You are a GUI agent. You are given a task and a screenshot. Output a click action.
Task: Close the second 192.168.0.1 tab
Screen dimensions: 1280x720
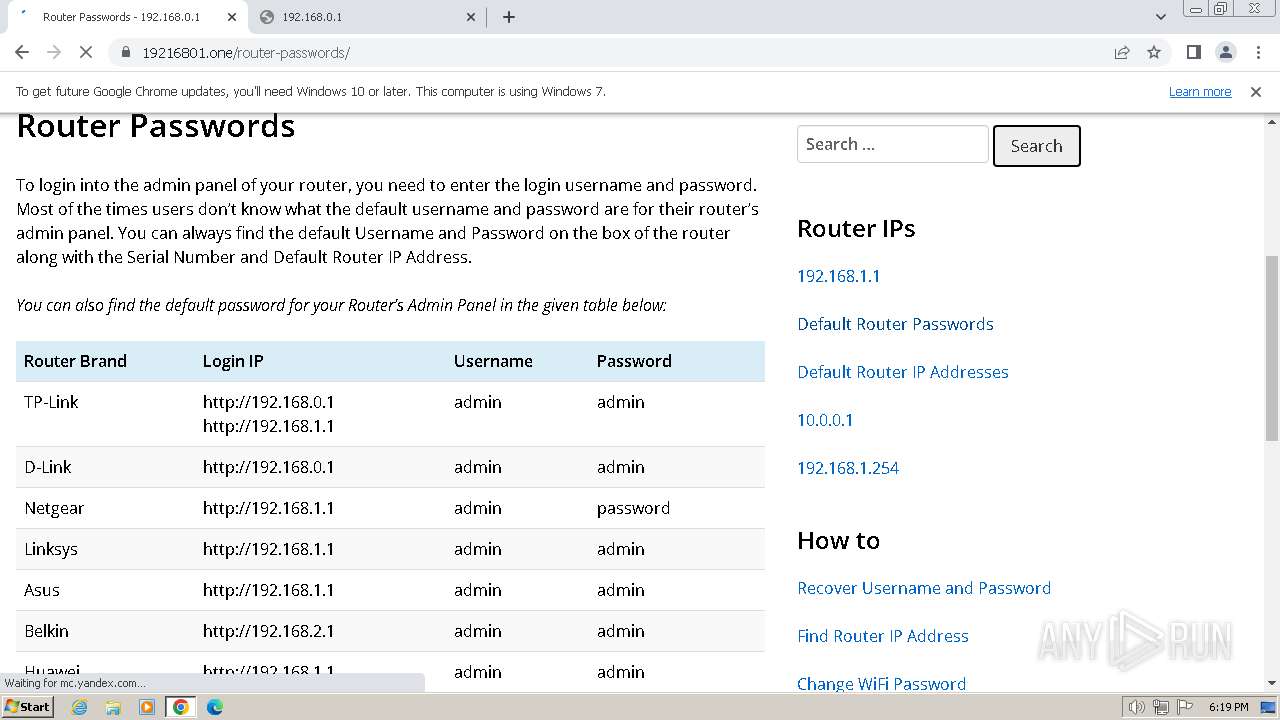pyautogui.click(x=472, y=17)
